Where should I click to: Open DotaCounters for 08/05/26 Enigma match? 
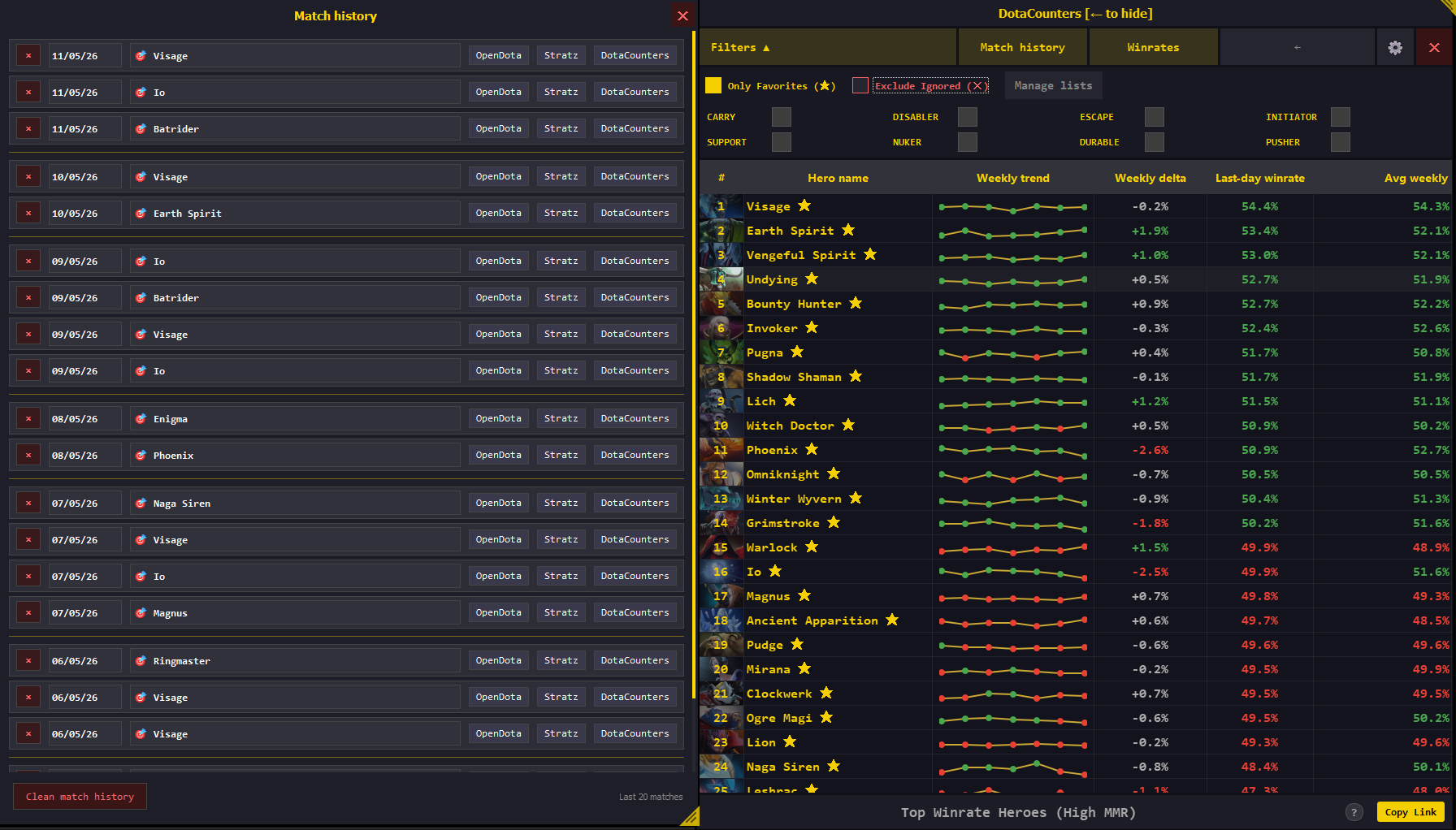pyautogui.click(x=635, y=418)
